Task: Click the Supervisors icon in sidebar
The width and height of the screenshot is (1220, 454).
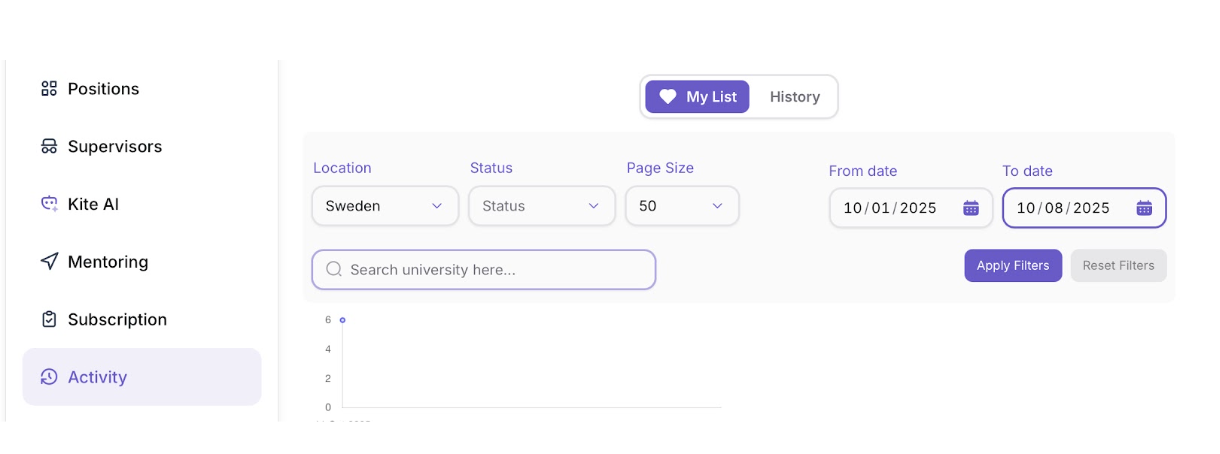Action: (x=49, y=147)
